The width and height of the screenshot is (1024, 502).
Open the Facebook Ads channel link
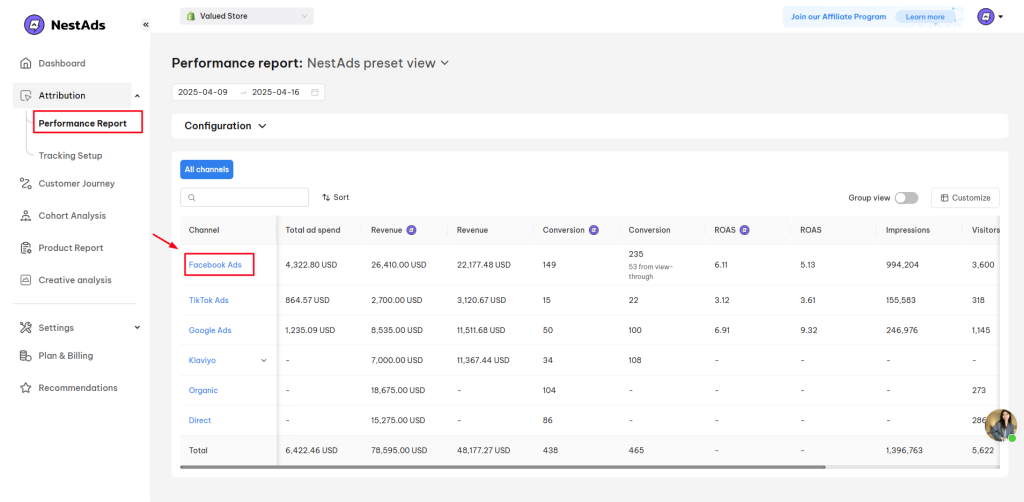(x=215, y=265)
